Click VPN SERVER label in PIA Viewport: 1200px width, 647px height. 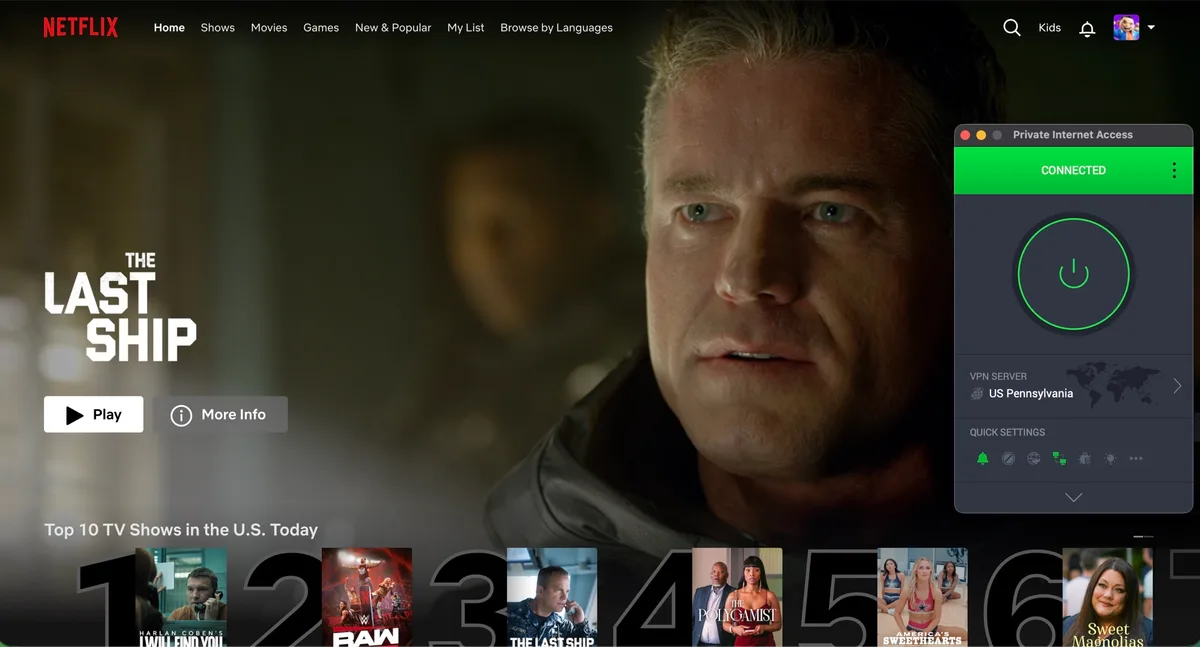998,377
